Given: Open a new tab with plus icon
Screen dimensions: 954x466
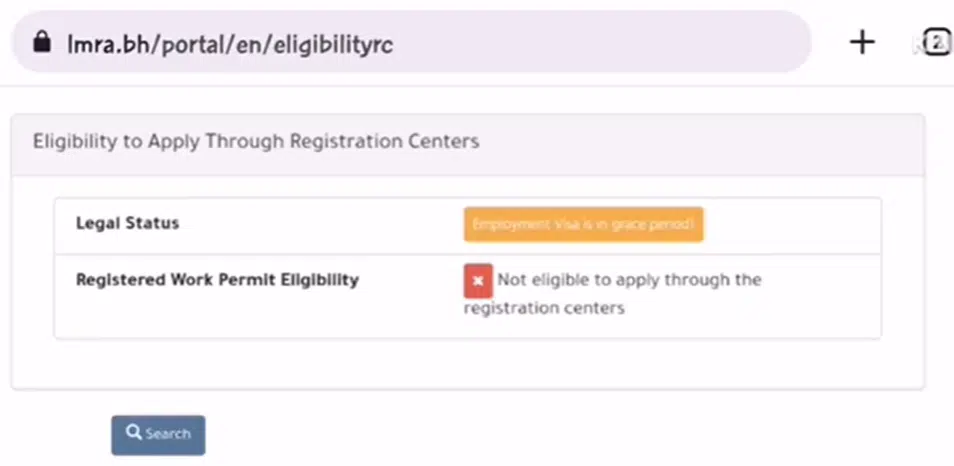Looking at the screenshot, I should point(861,42).
